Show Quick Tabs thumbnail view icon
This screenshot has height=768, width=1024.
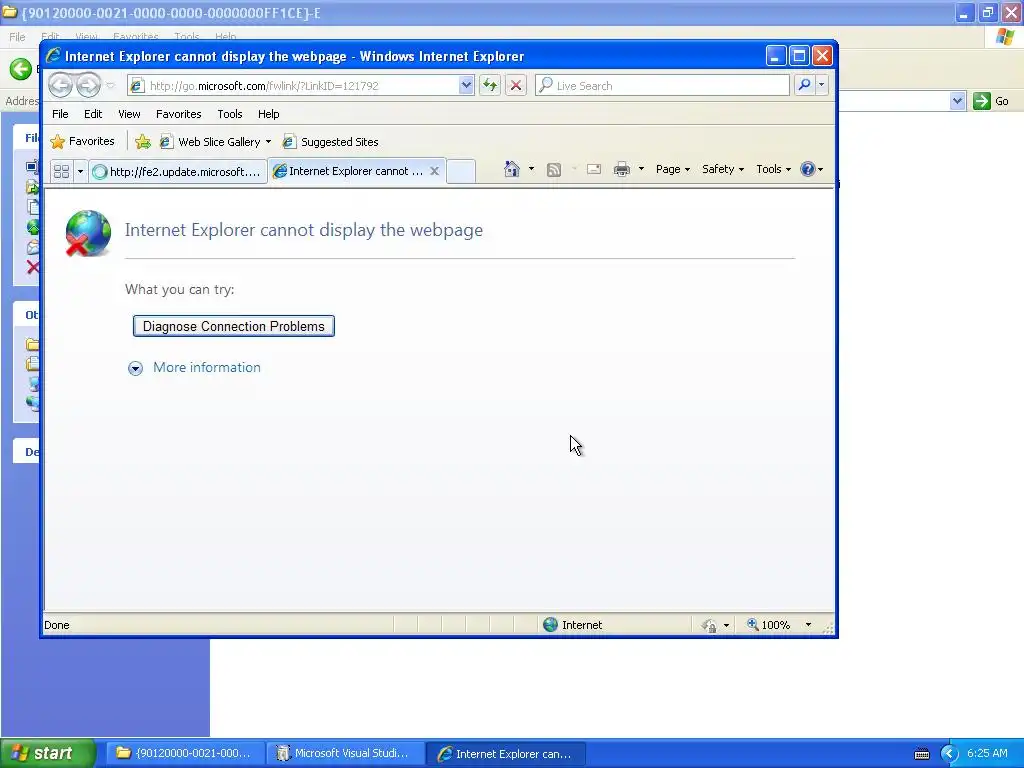[61, 171]
